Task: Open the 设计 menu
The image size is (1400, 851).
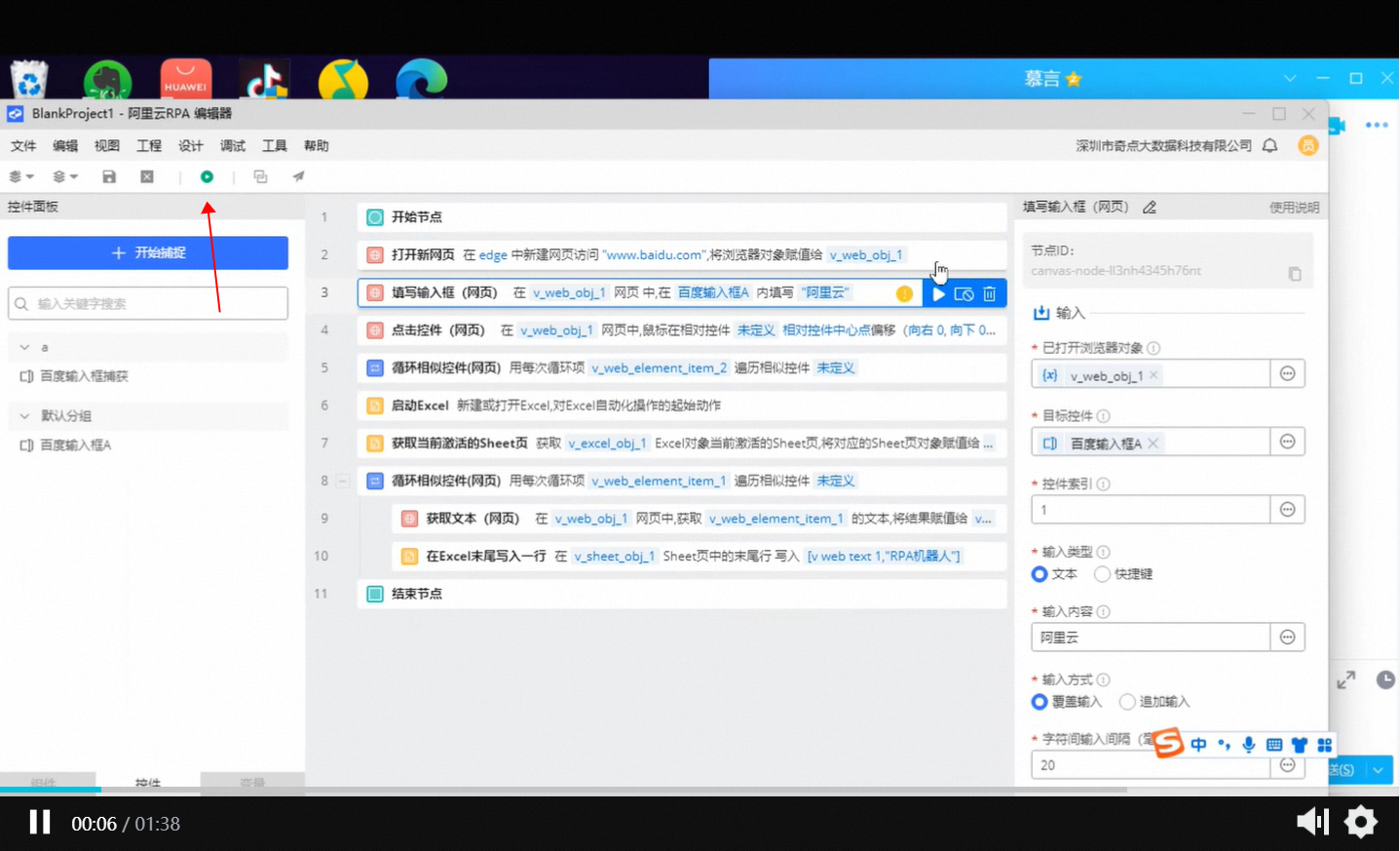Action: [191, 146]
